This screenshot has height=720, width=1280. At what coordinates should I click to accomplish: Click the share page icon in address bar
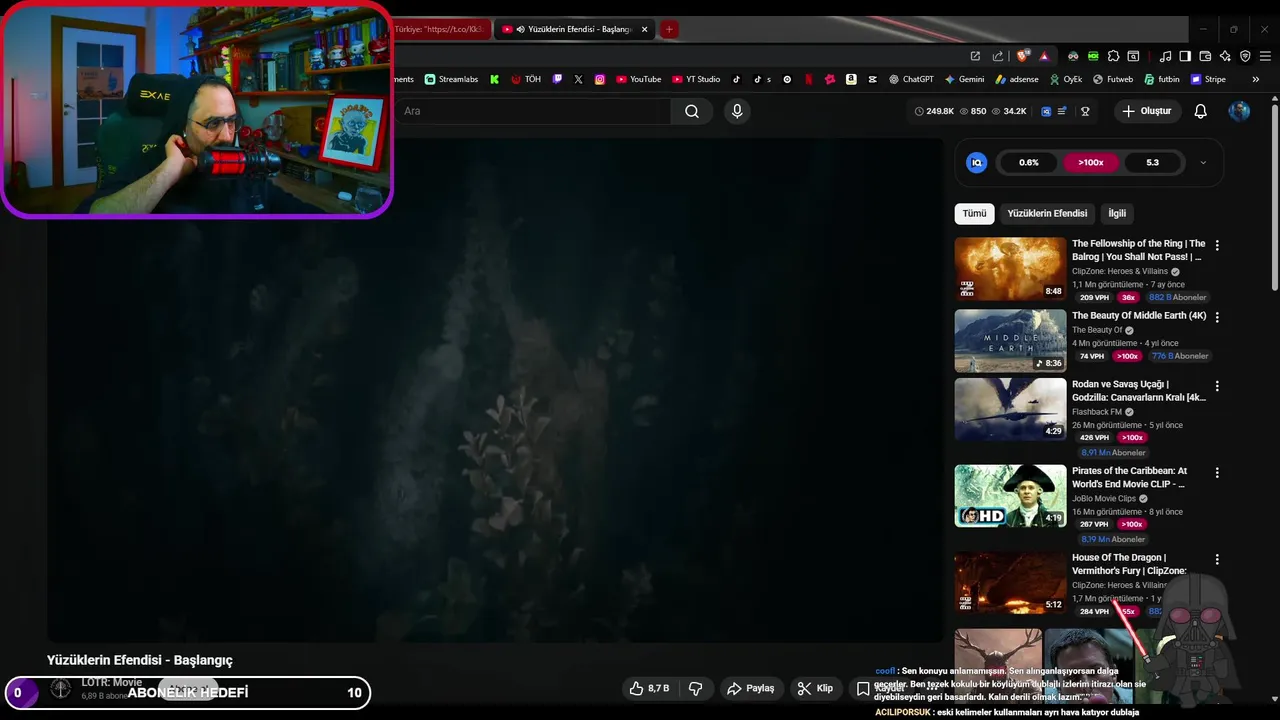click(997, 56)
